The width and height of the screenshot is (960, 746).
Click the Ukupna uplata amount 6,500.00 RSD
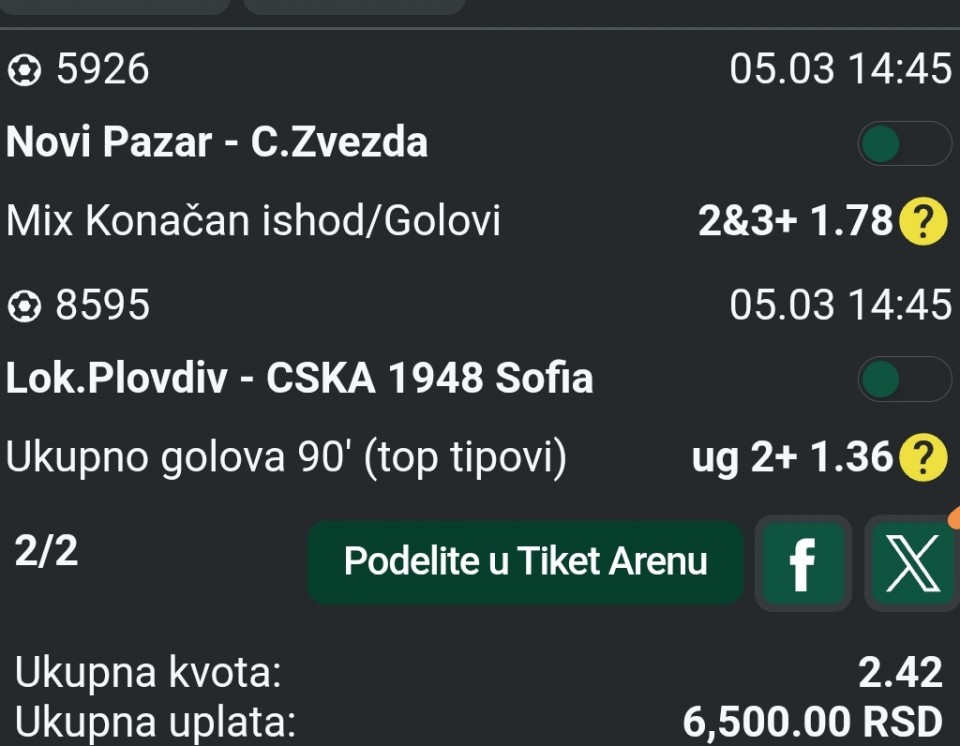[x=812, y=721]
